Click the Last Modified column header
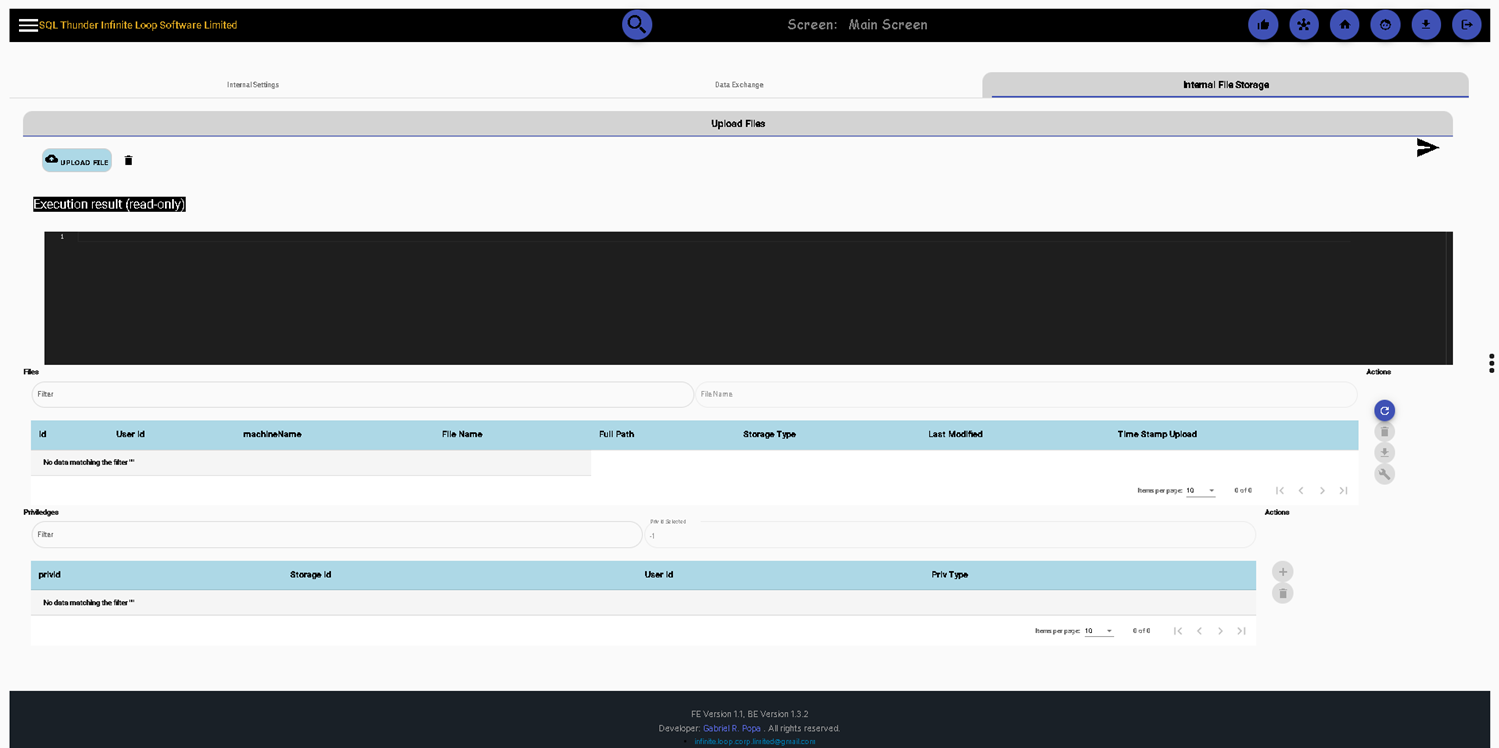The image size is (1499, 748). tap(955, 434)
